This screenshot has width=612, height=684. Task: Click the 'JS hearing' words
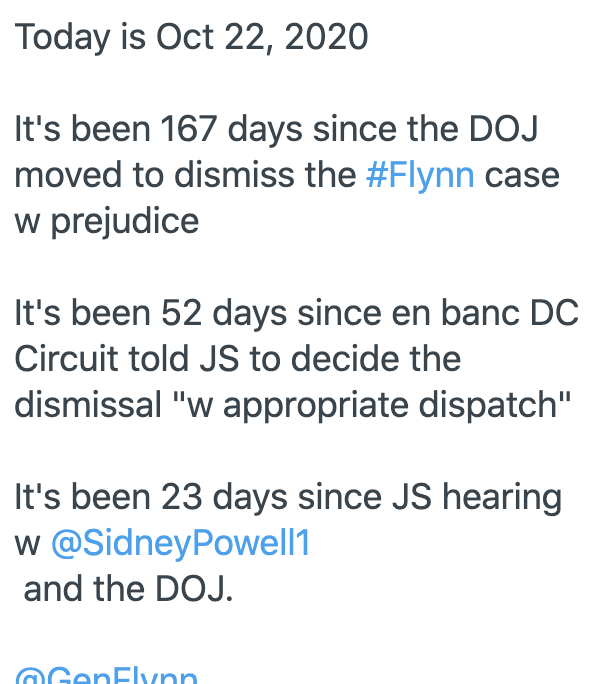click(477, 499)
